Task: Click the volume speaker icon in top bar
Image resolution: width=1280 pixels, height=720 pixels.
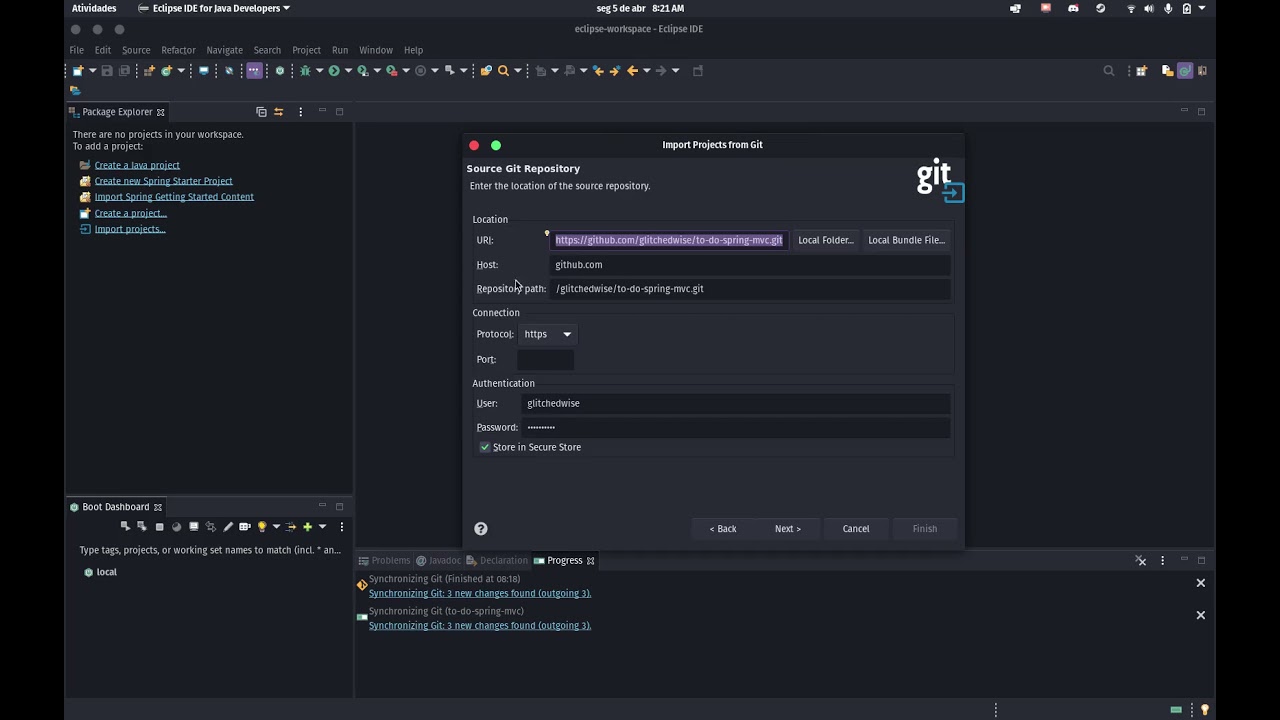Action: point(1149,8)
